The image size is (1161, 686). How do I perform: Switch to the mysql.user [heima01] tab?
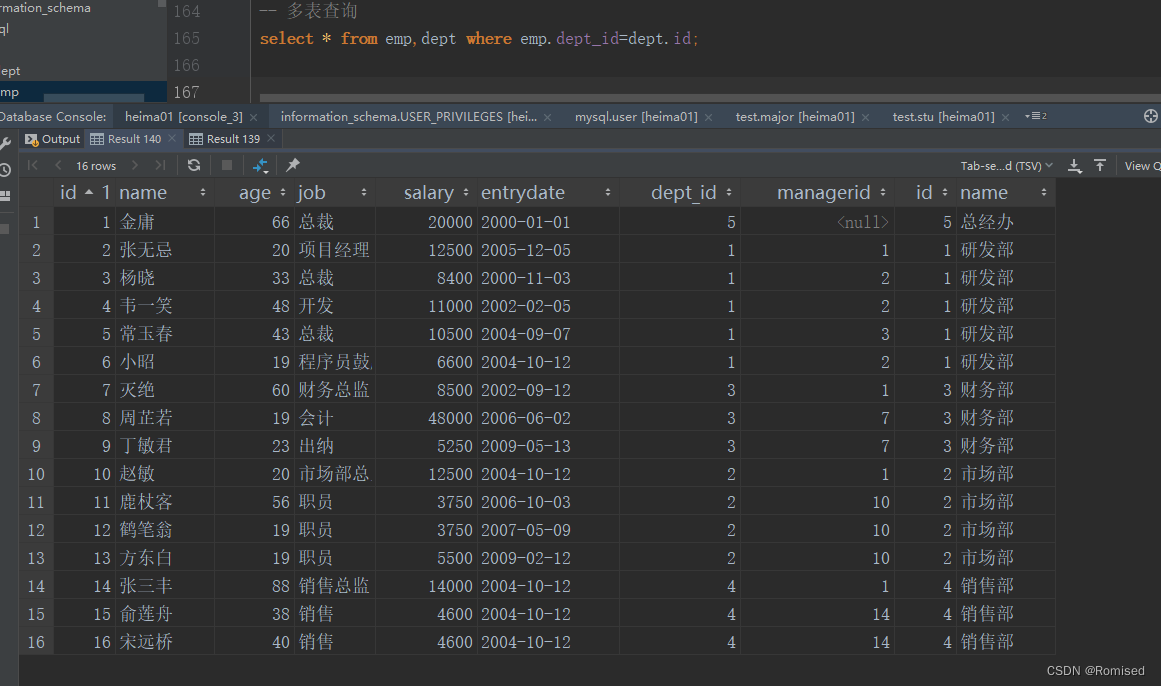(x=636, y=117)
